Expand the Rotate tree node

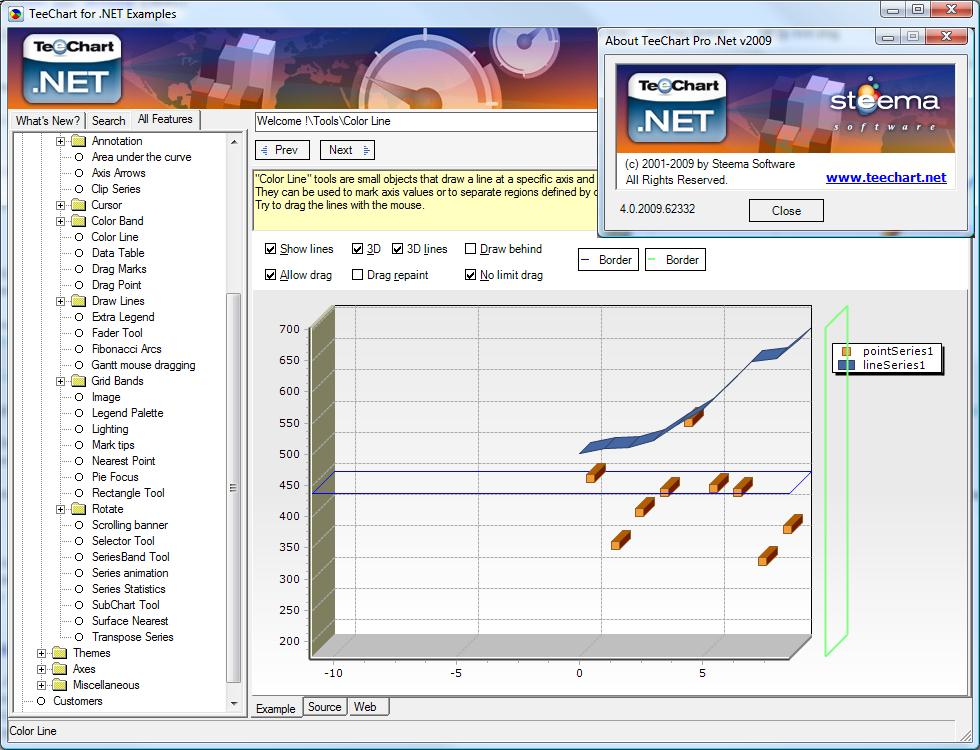pyautogui.click(x=61, y=509)
